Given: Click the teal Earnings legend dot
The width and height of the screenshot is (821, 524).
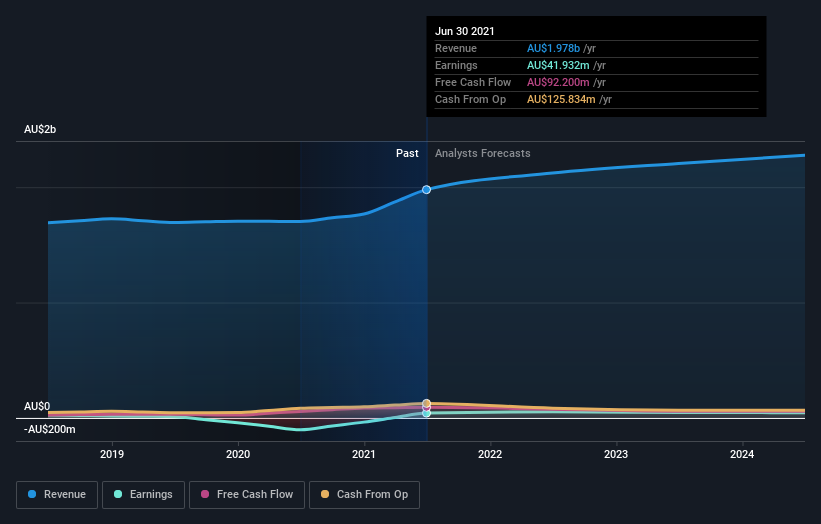Looking at the screenshot, I should click(118, 494).
